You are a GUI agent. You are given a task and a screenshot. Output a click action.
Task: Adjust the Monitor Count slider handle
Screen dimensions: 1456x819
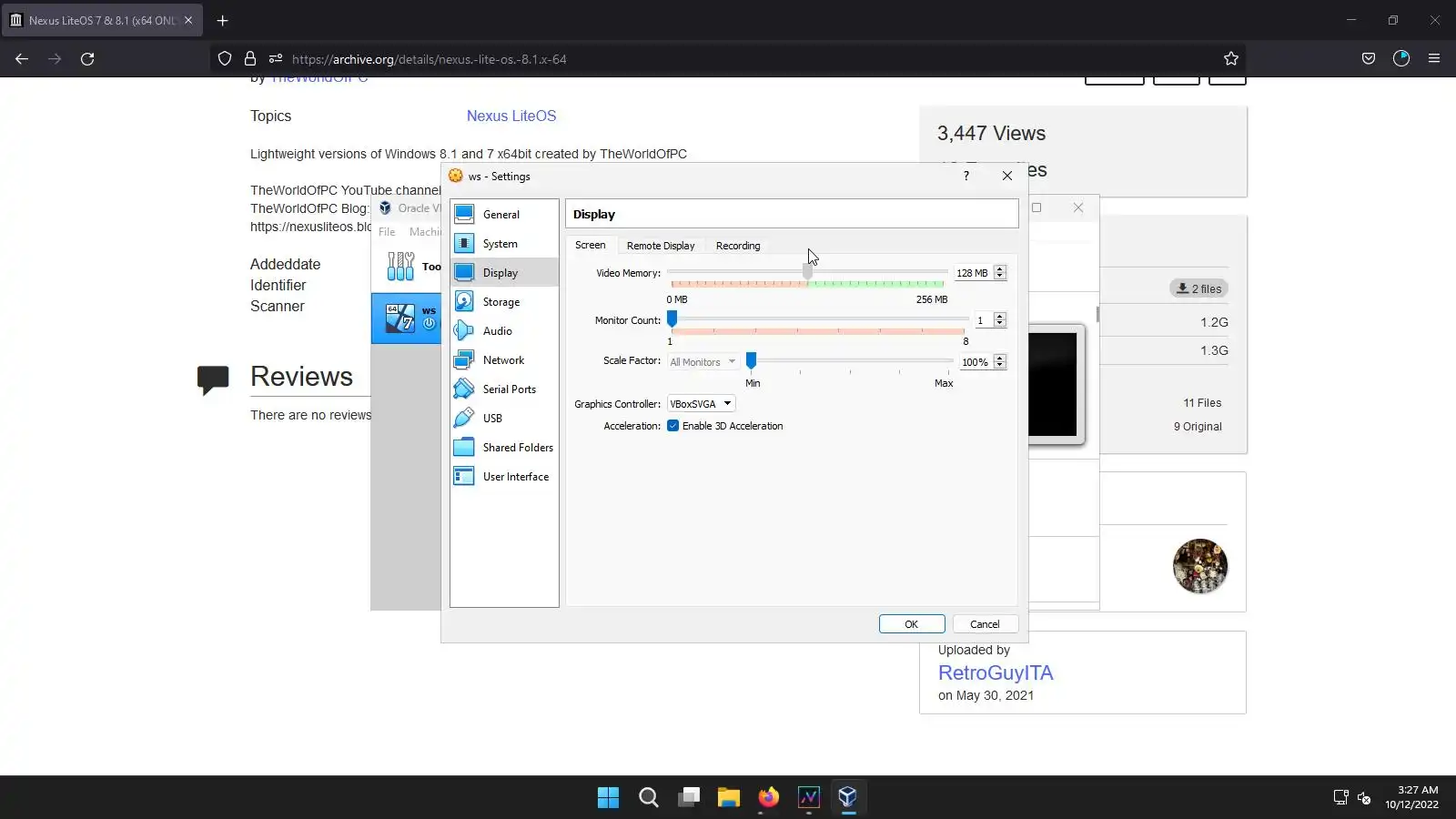(x=672, y=318)
